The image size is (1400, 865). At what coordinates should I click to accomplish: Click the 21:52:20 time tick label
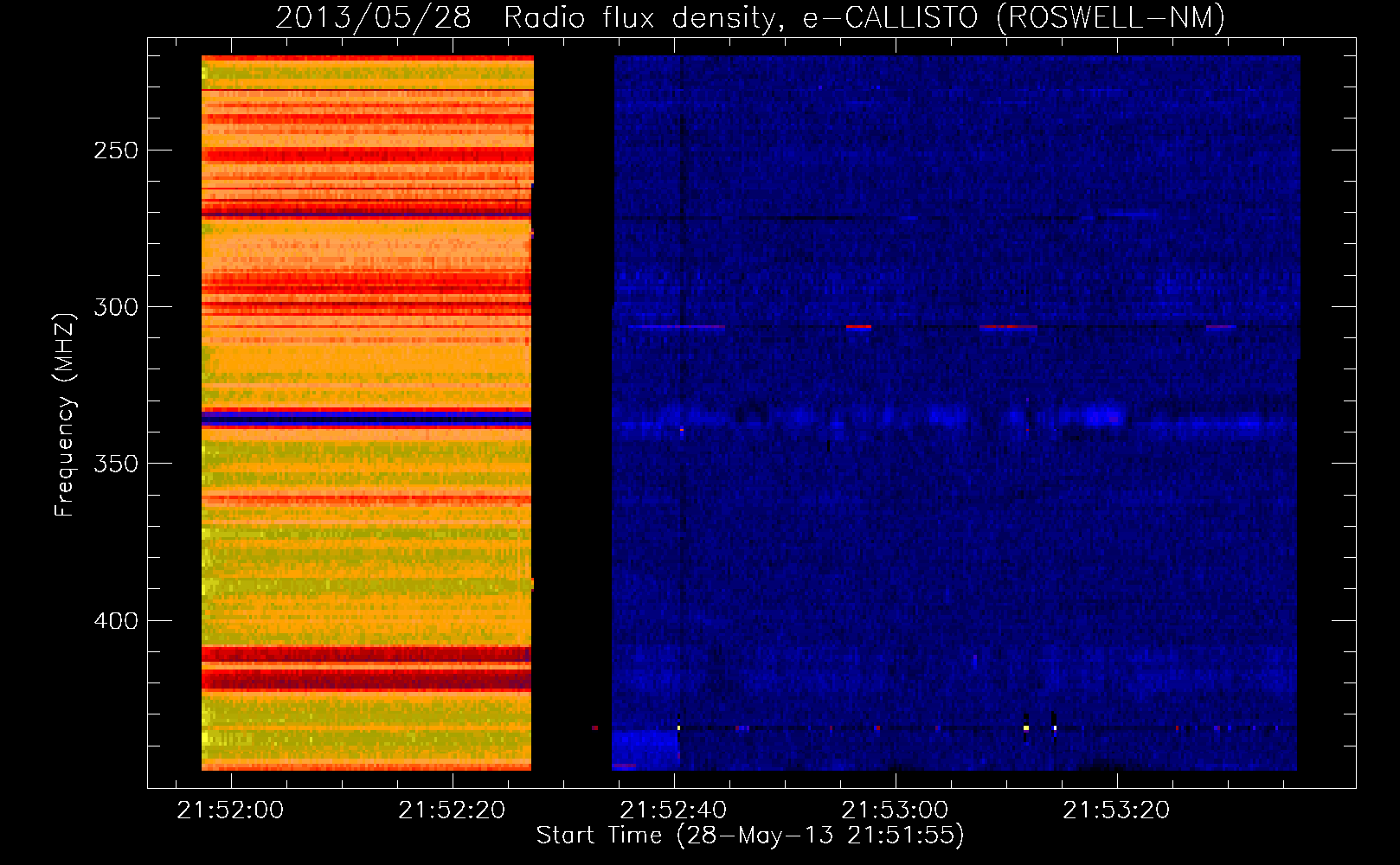pos(452,810)
